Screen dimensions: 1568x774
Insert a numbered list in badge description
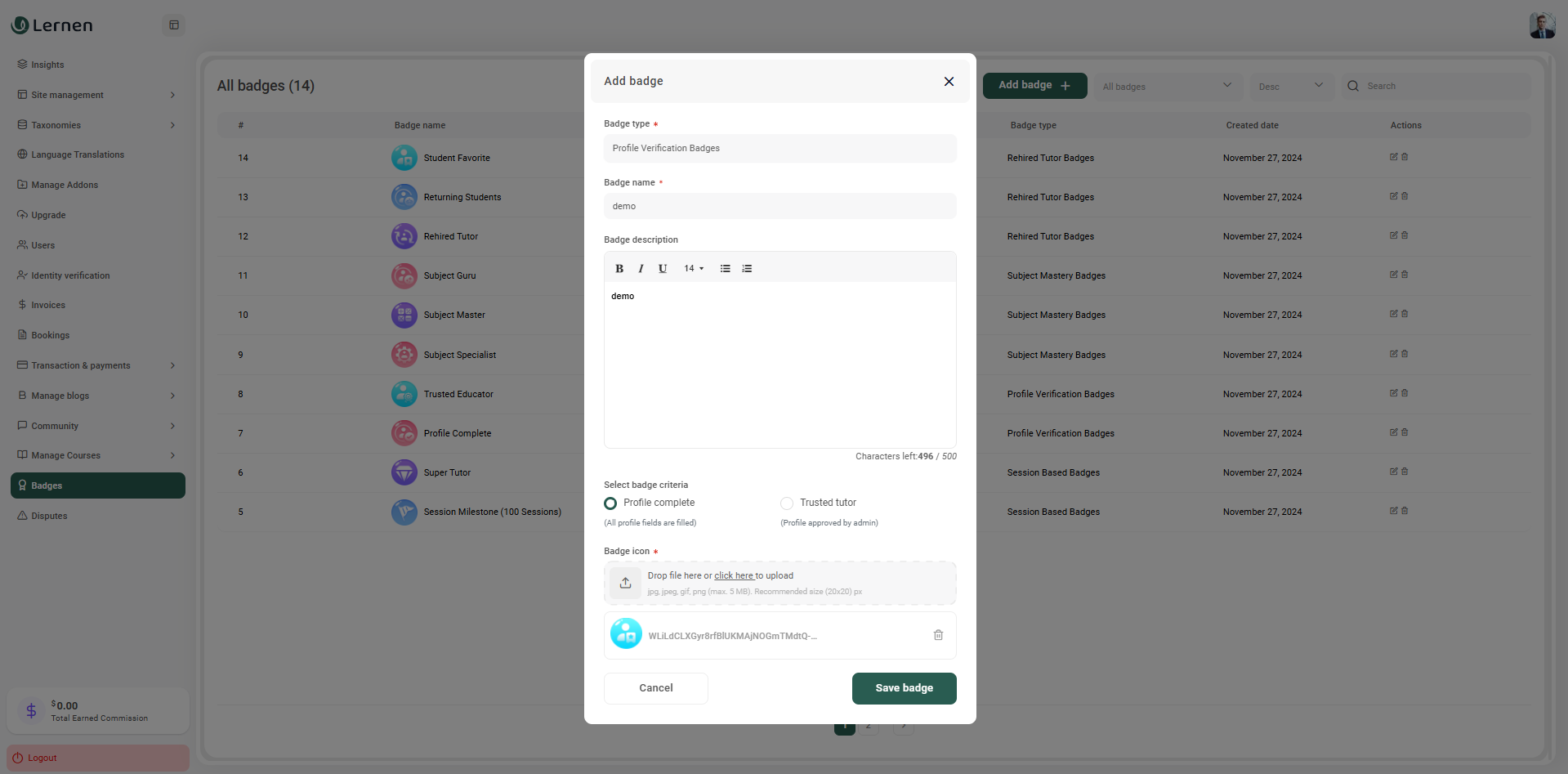tap(746, 268)
